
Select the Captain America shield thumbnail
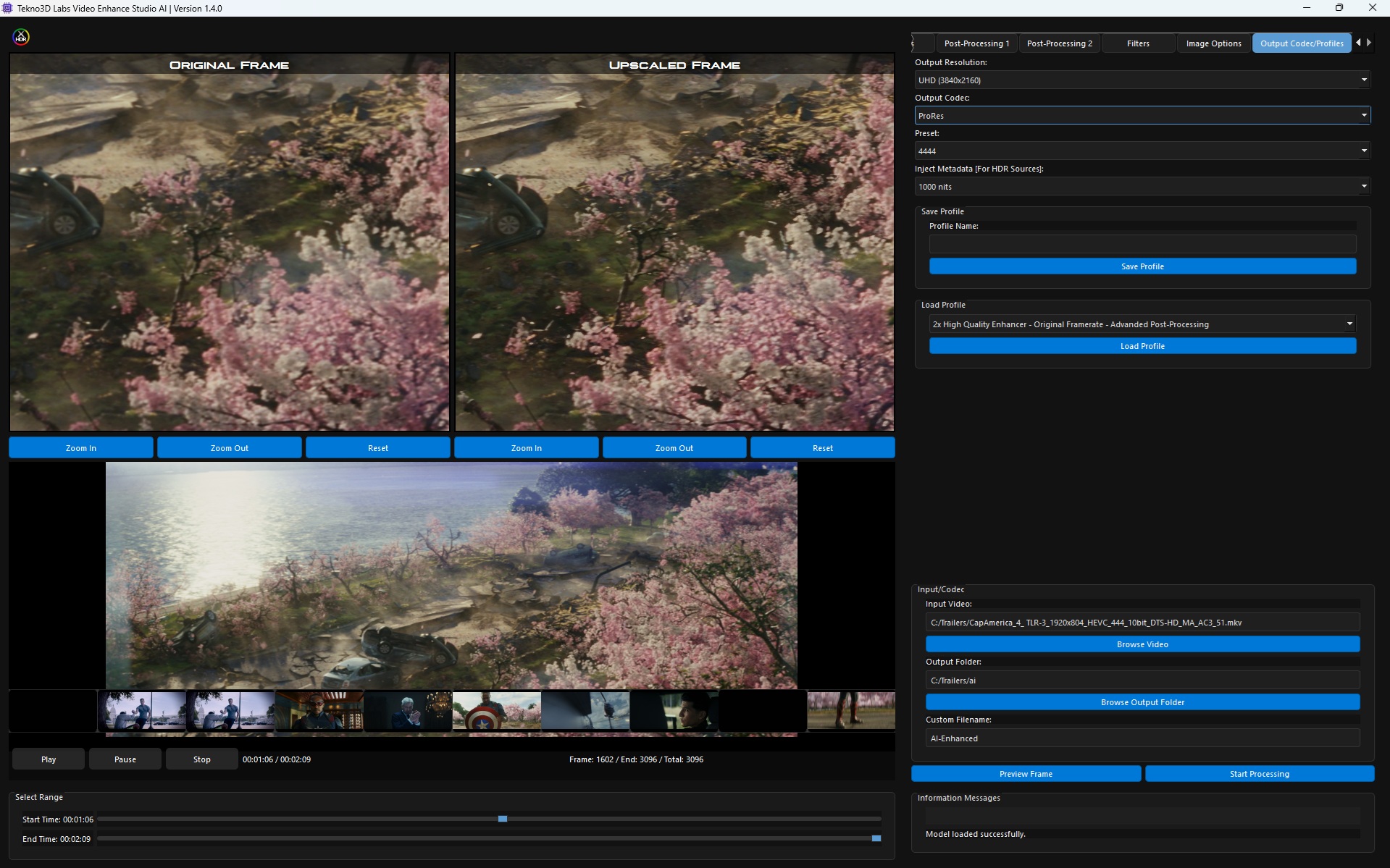click(x=497, y=711)
